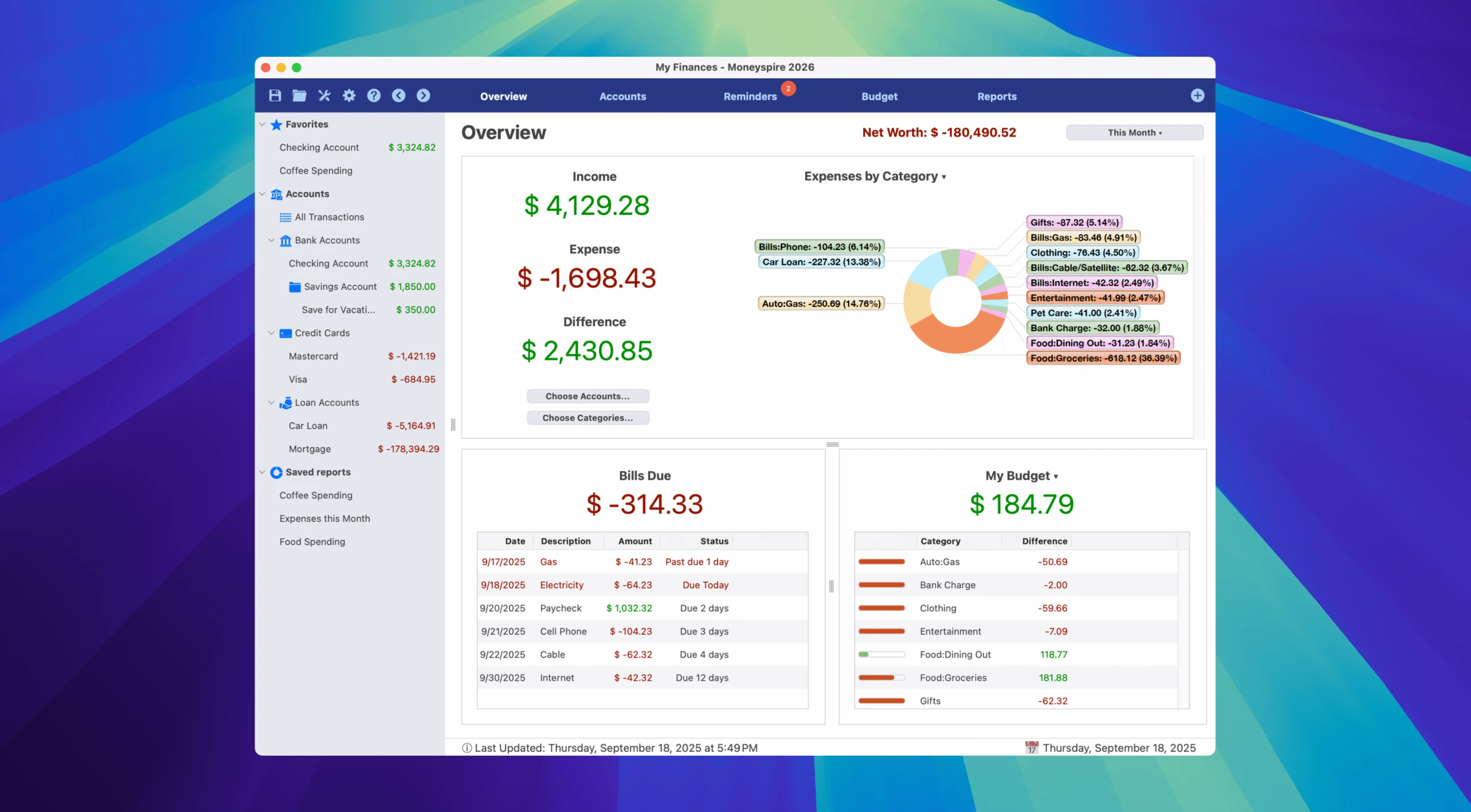Open a file using the folder icon
1471x812 pixels.
[x=299, y=95]
